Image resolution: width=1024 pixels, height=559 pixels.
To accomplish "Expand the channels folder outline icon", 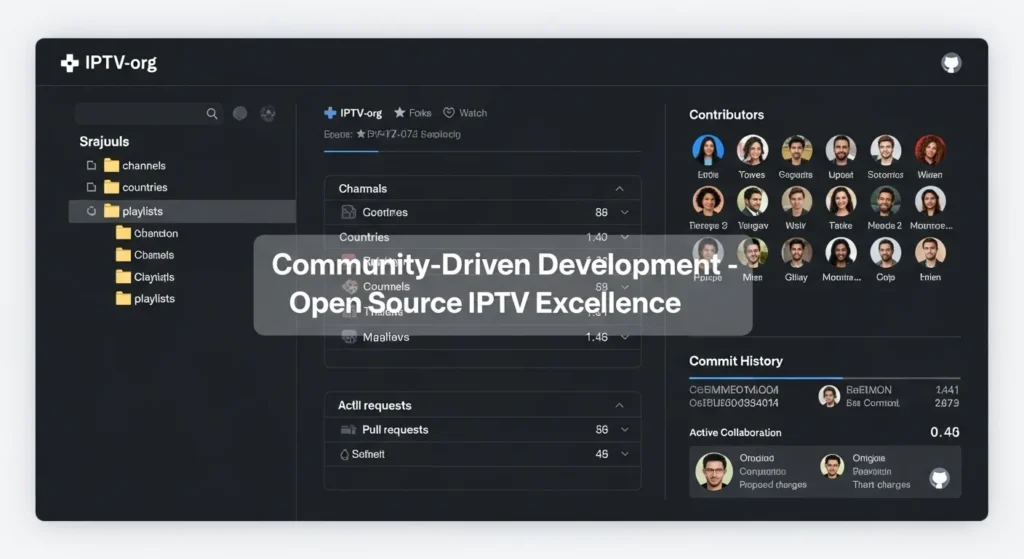I will point(91,165).
